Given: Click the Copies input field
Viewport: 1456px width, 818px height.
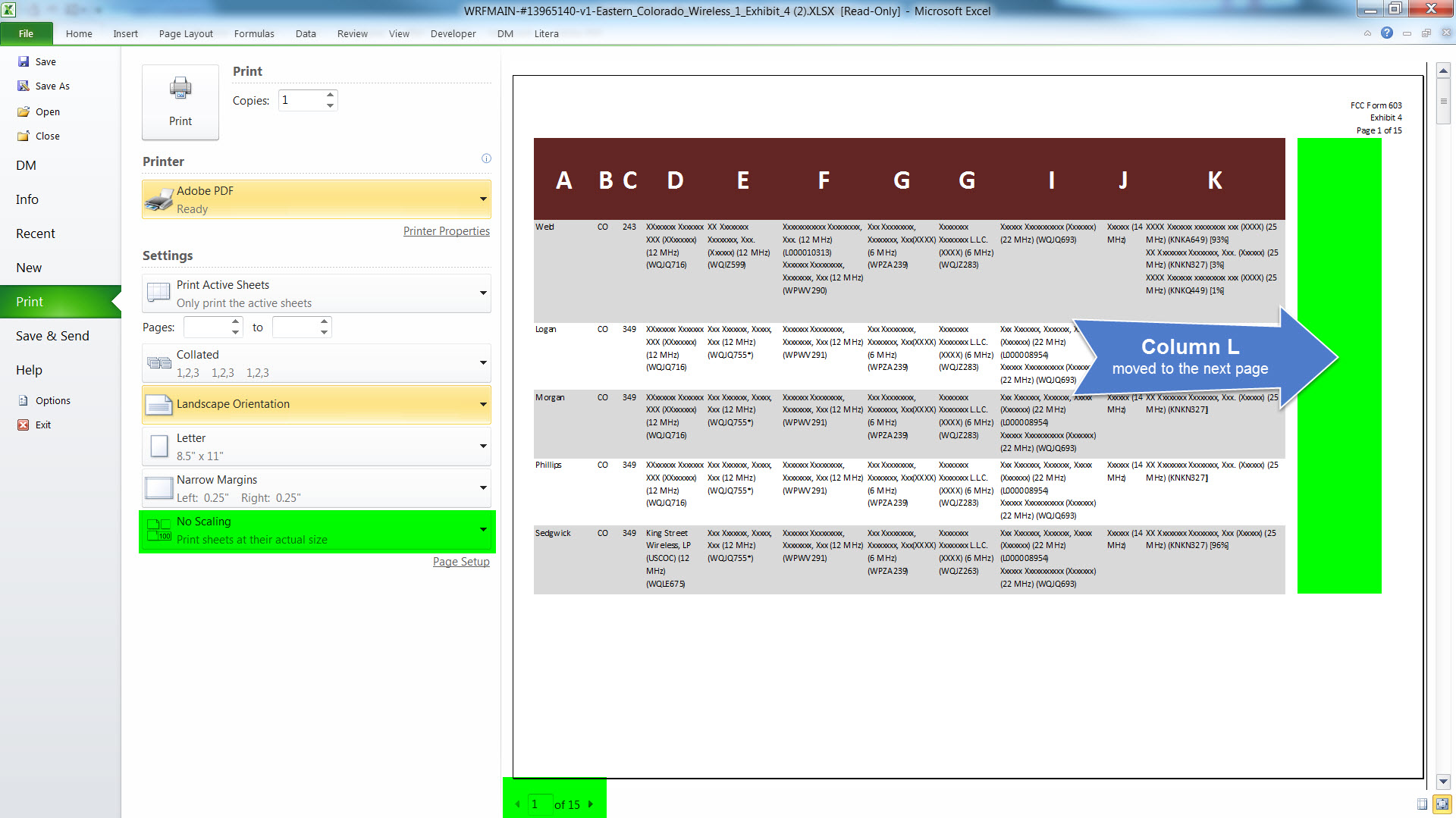Looking at the screenshot, I should pos(301,100).
